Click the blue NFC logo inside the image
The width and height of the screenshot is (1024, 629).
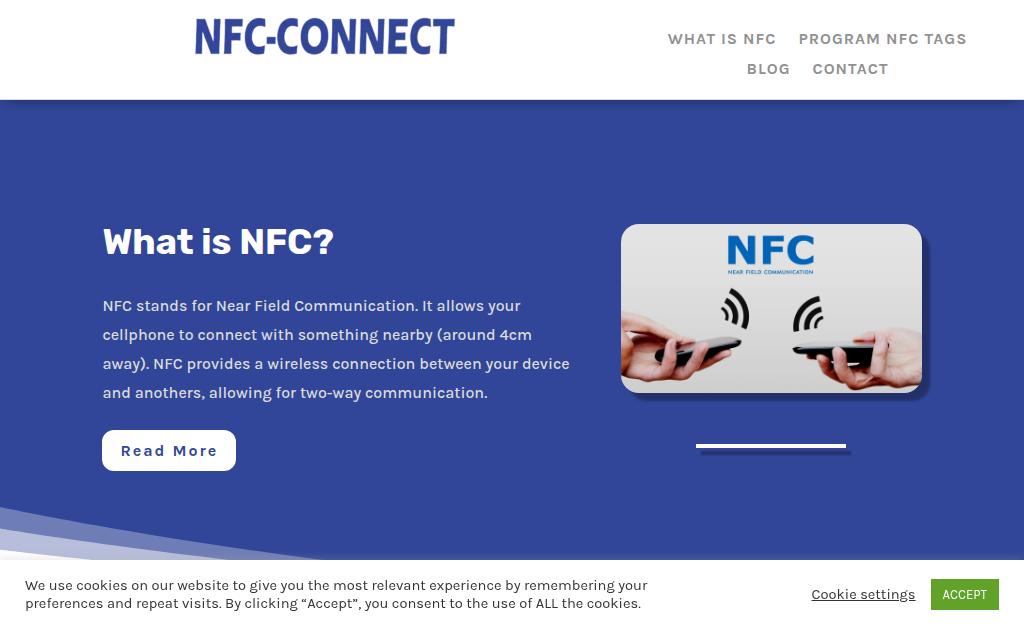(770, 249)
